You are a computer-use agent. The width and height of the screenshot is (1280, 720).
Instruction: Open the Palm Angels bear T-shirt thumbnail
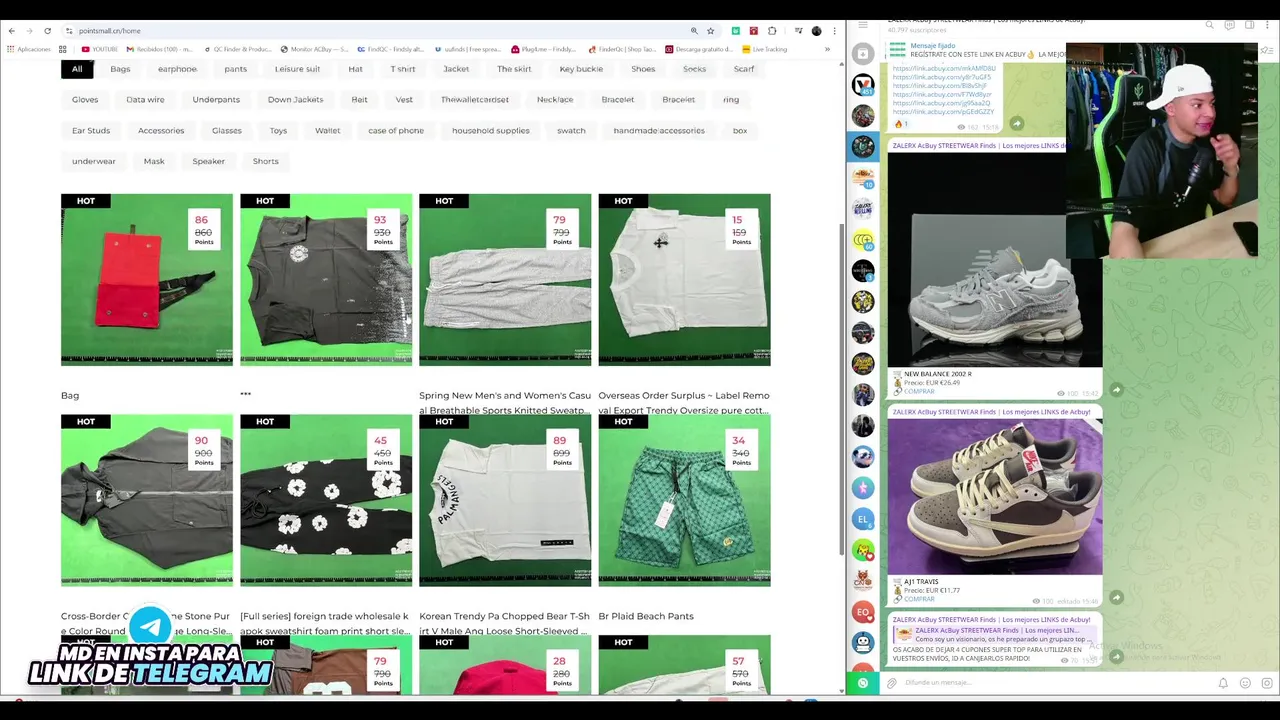click(x=505, y=500)
